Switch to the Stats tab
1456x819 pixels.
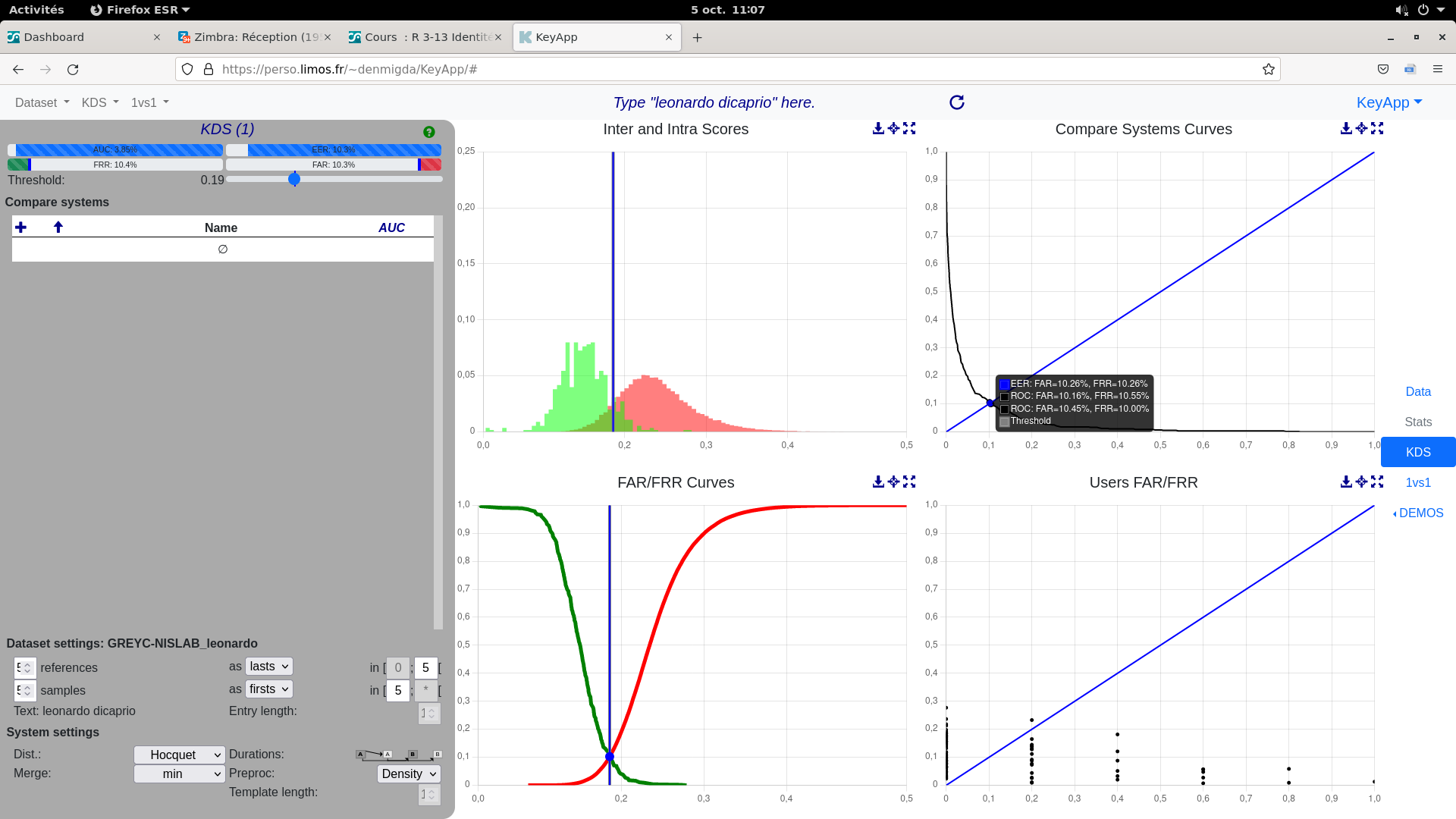1417,422
